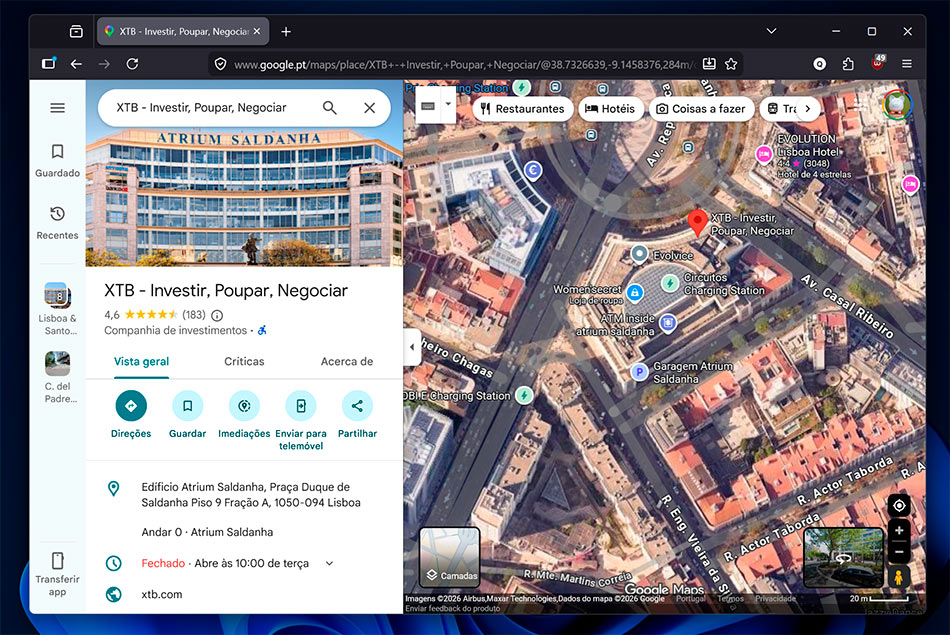Open the input tools dropdown arrow
The image size is (950, 635).
click(x=448, y=104)
